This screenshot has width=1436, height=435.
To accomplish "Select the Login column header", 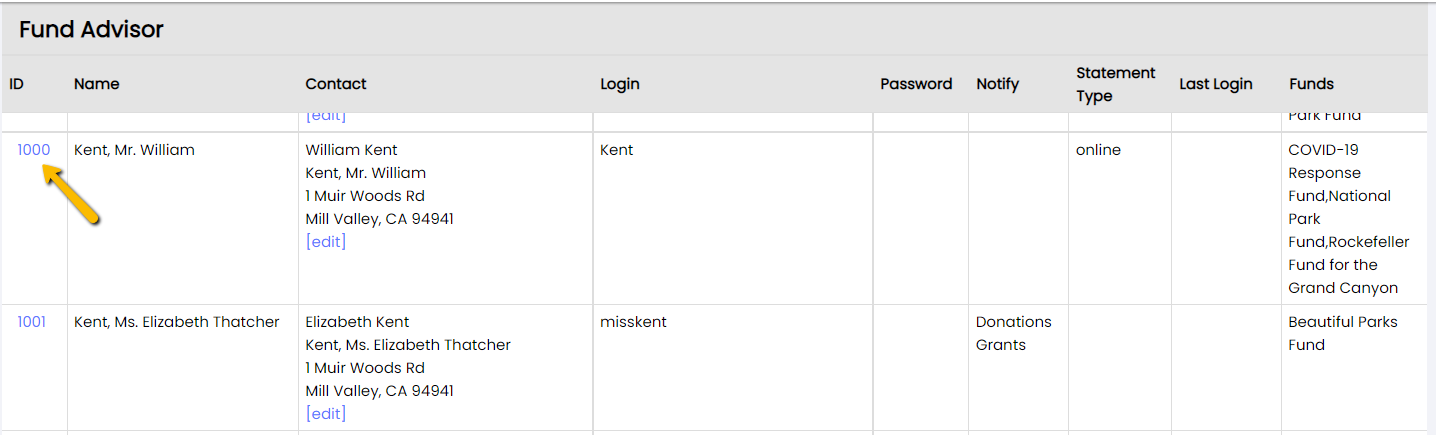I will click(620, 84).
